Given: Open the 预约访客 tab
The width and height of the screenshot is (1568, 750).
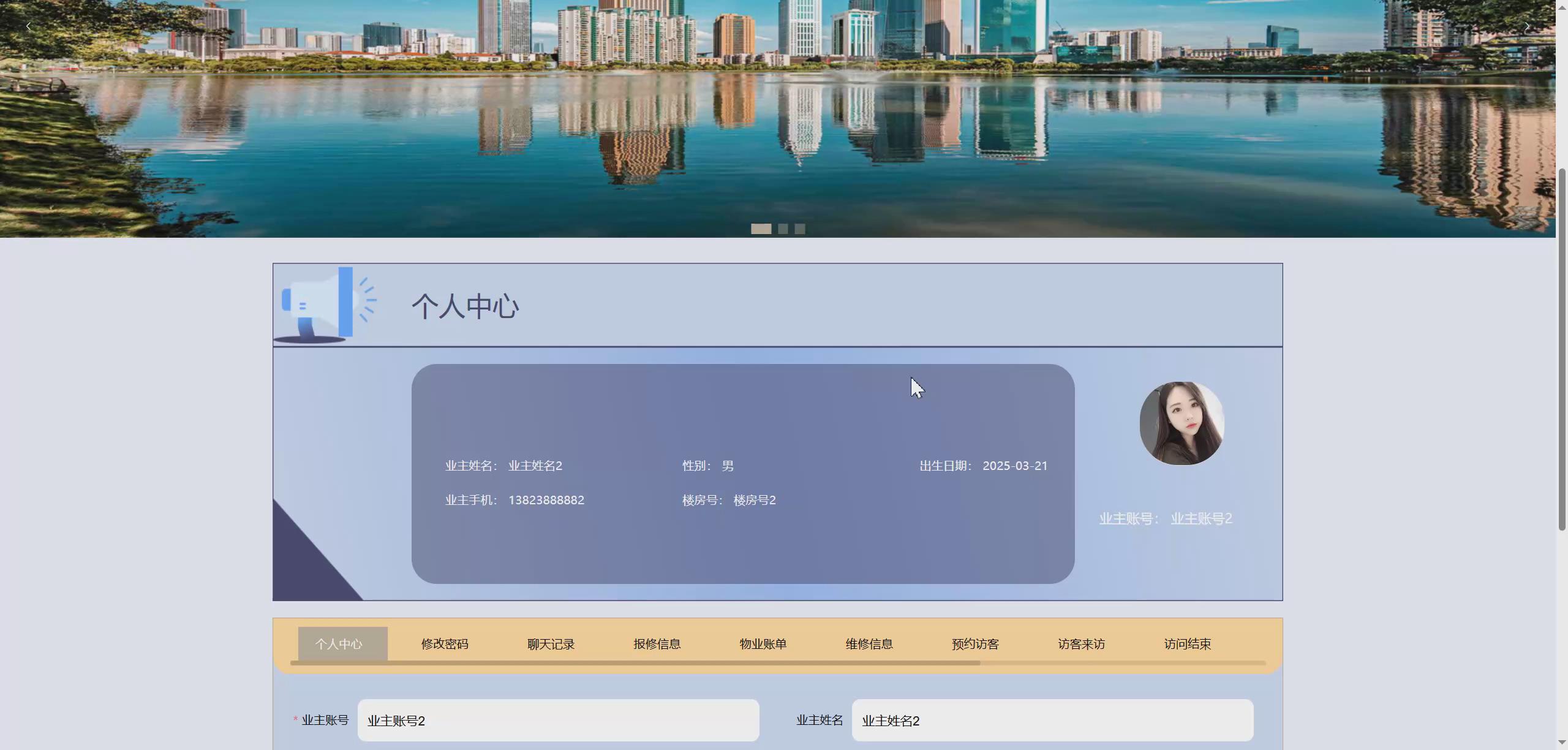Looking at the screenshot, I should pos(974,643).
